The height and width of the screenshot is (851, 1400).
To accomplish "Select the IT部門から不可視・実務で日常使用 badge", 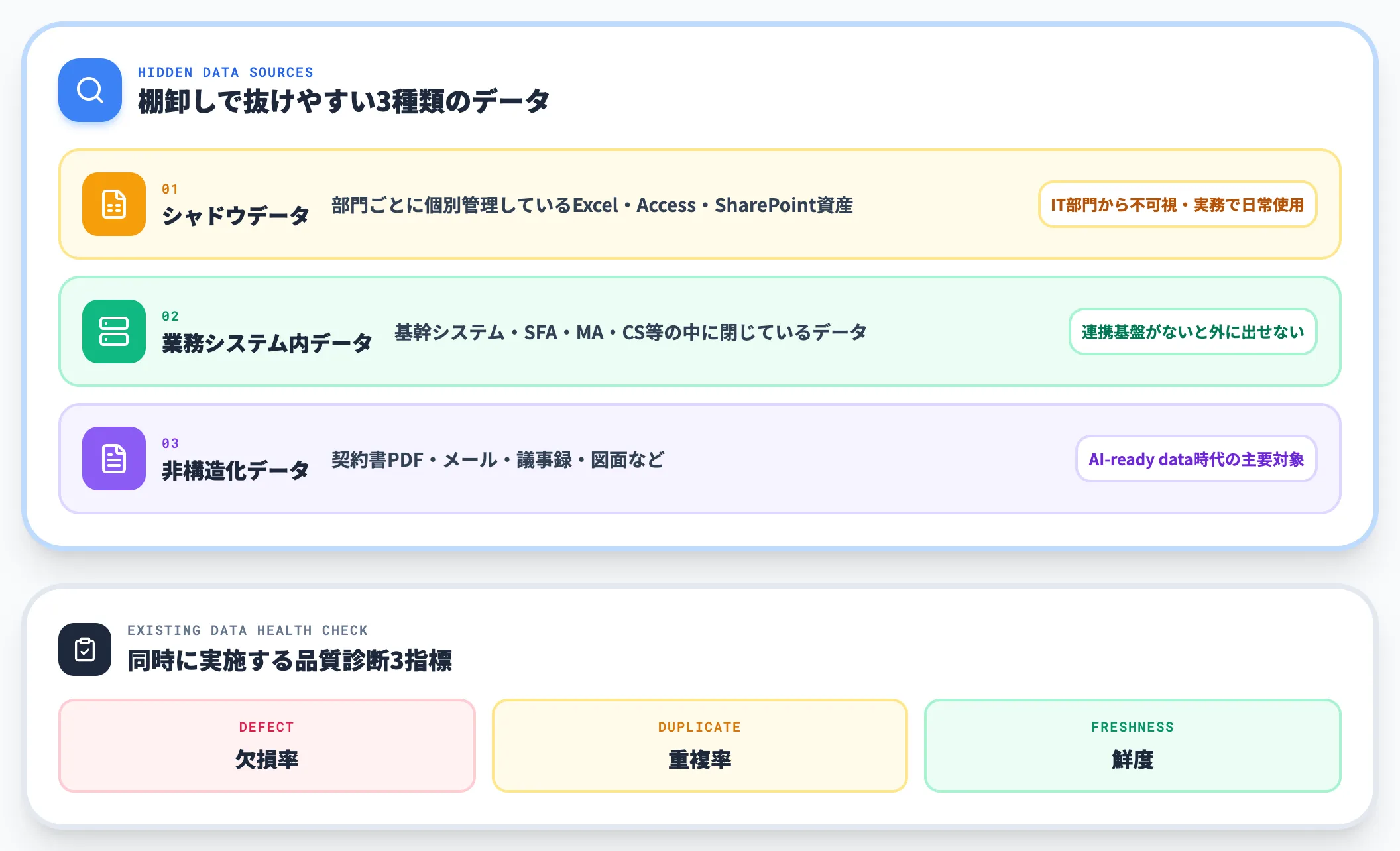I will click(x=1177, y=205).
